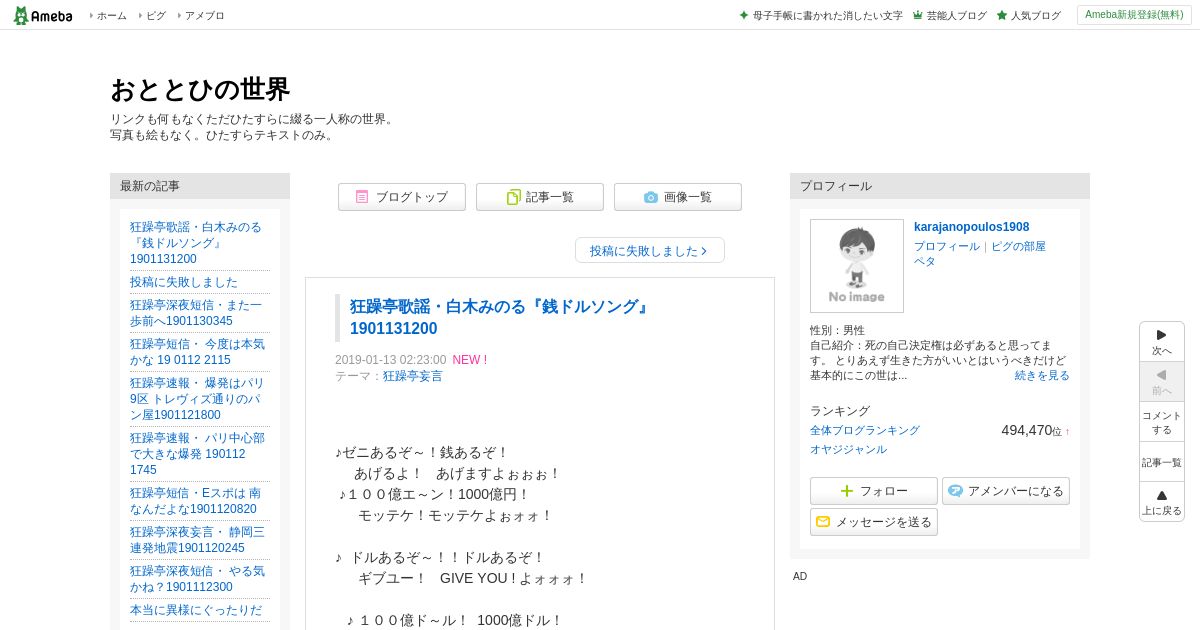The image size is (1200, 630).
Task: Open sidebar post 狂躁亭深夜短信・また一歩前へ1901130345
Action: [196, 313]
